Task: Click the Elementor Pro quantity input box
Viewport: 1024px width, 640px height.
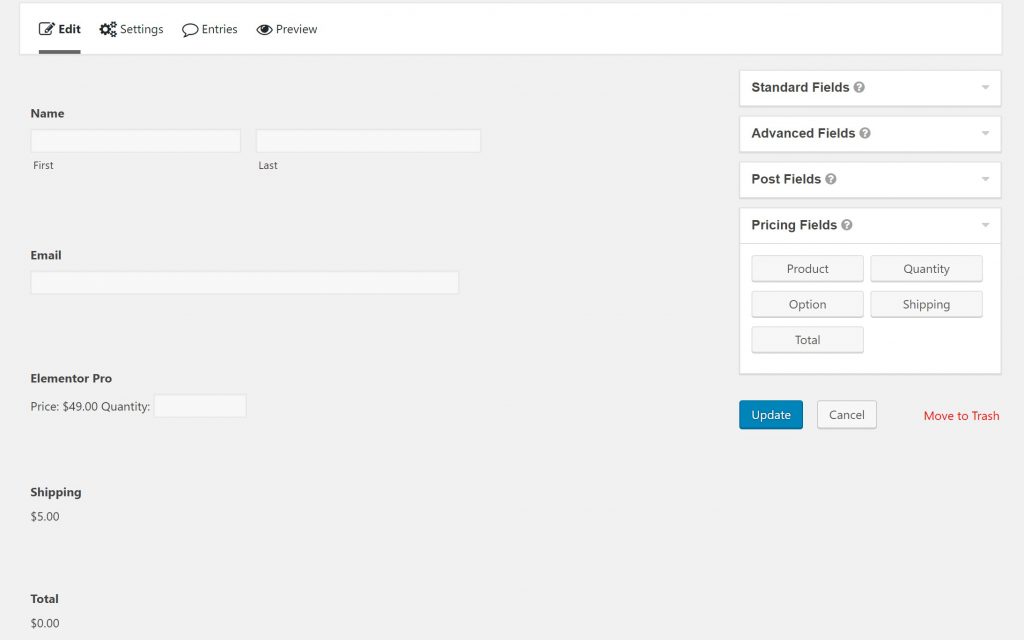Action: (200, 406)
